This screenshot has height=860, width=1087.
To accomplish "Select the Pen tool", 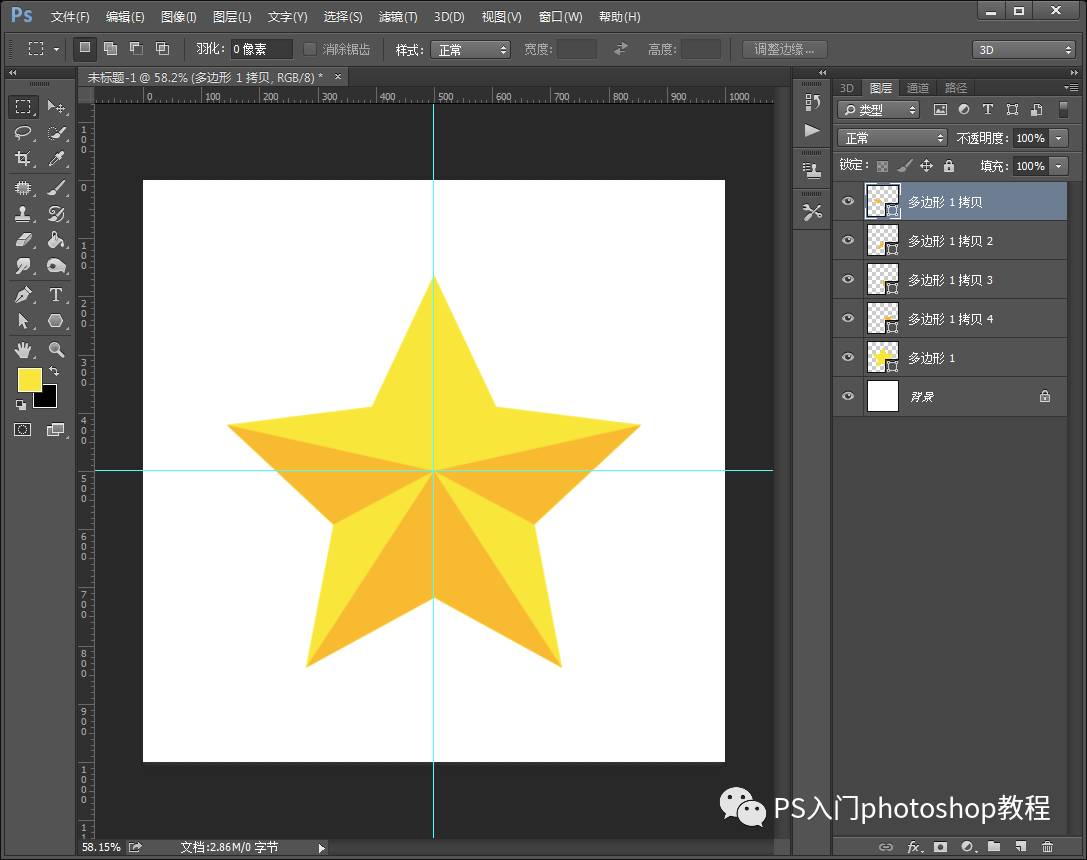I will [x=23, y=295].
